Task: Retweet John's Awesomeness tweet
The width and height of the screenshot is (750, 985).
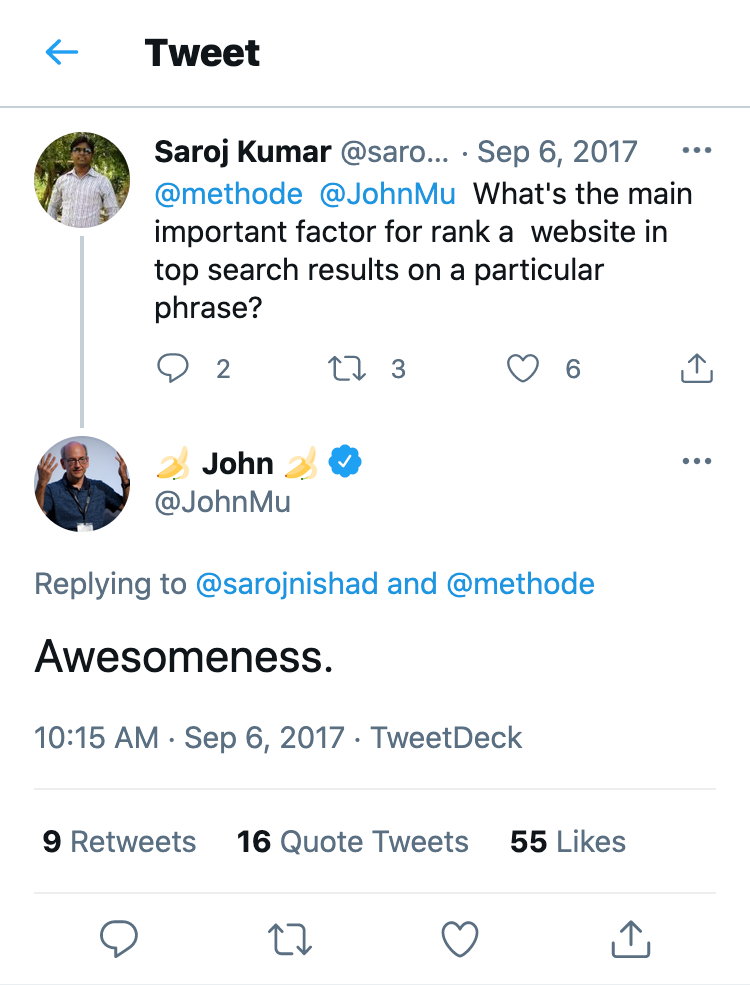Action: (289, 938)
